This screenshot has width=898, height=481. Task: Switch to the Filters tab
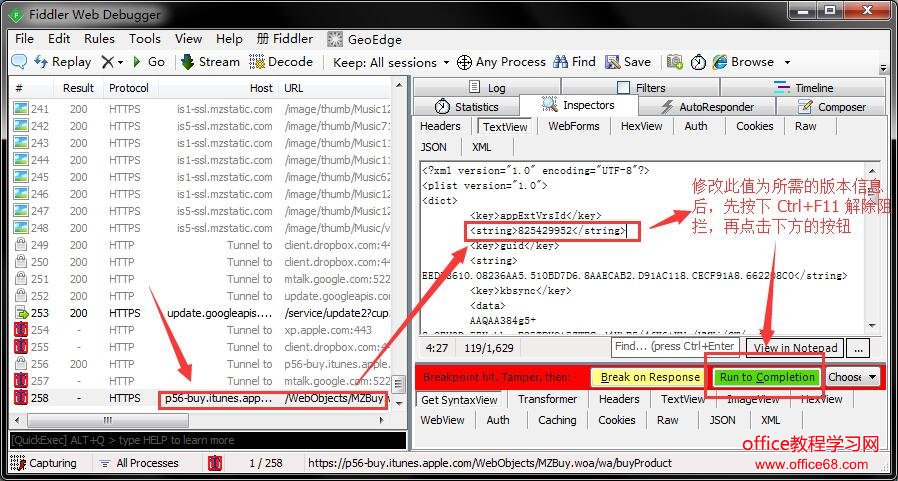(640, 88)
